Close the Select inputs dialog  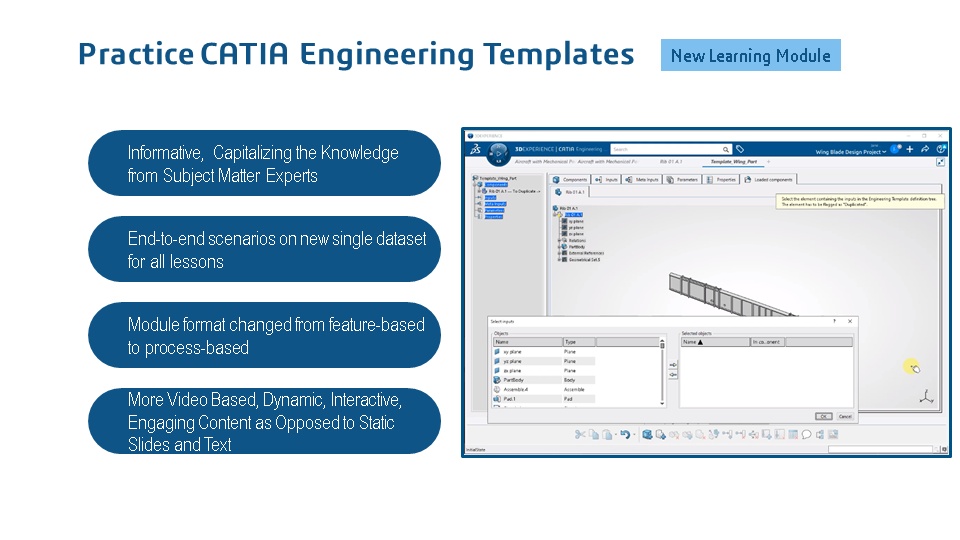[850, 321]
